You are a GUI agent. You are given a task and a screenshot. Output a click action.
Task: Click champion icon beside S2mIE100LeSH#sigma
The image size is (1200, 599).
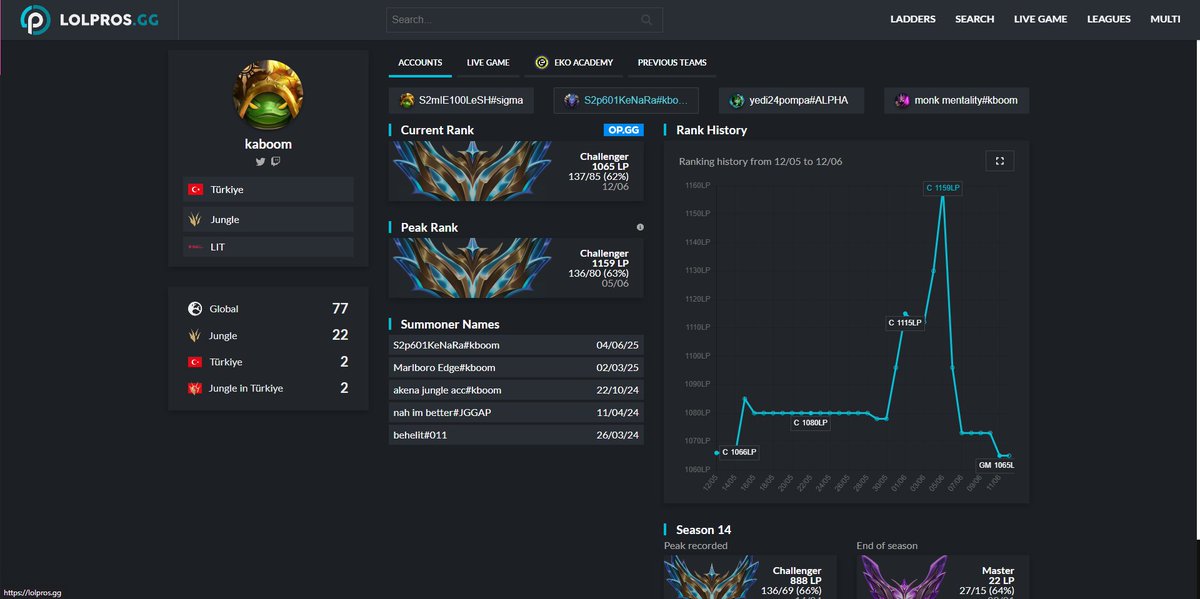tap(407, 100)
